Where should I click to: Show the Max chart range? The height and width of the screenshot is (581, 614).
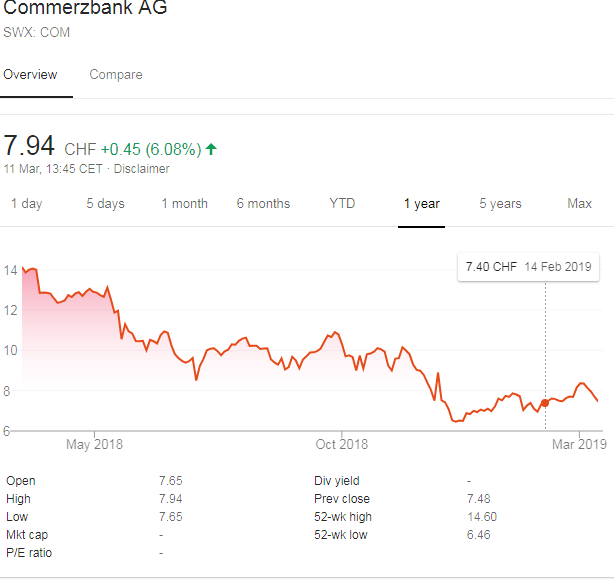[x=579, y=204]
